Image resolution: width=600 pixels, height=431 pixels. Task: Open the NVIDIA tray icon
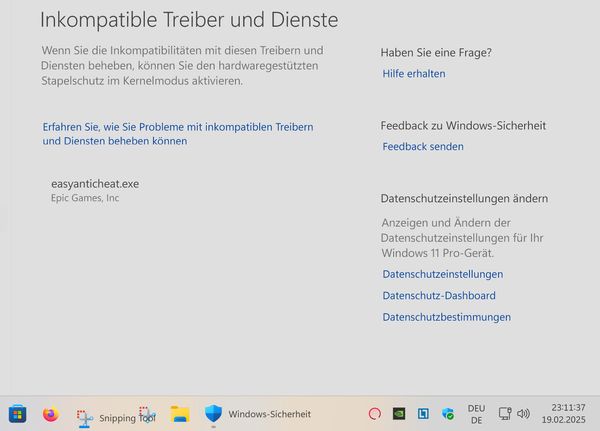[399, 414]
